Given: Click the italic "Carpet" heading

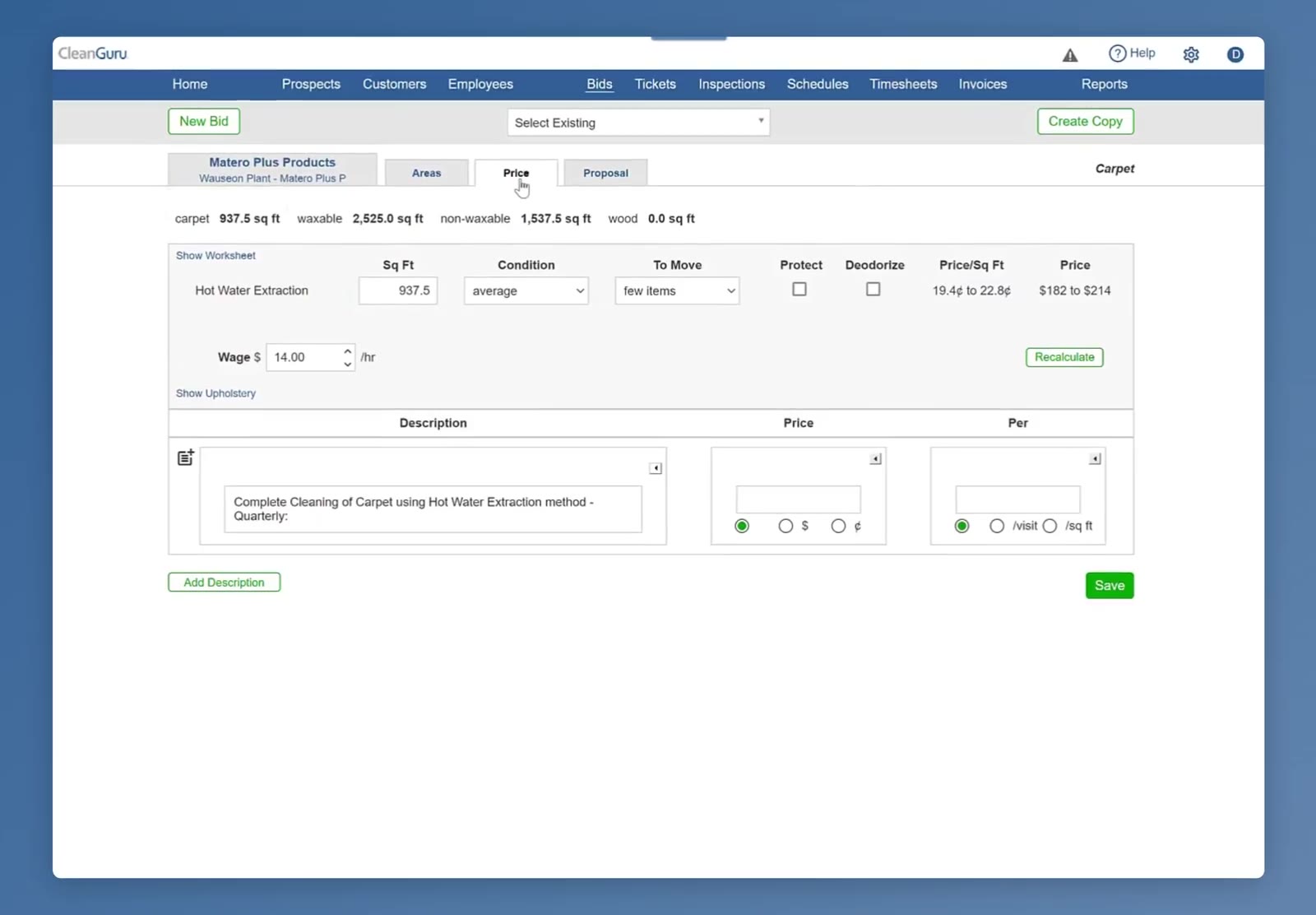Looking at the screenshot, I should [x=1114, y=169].
